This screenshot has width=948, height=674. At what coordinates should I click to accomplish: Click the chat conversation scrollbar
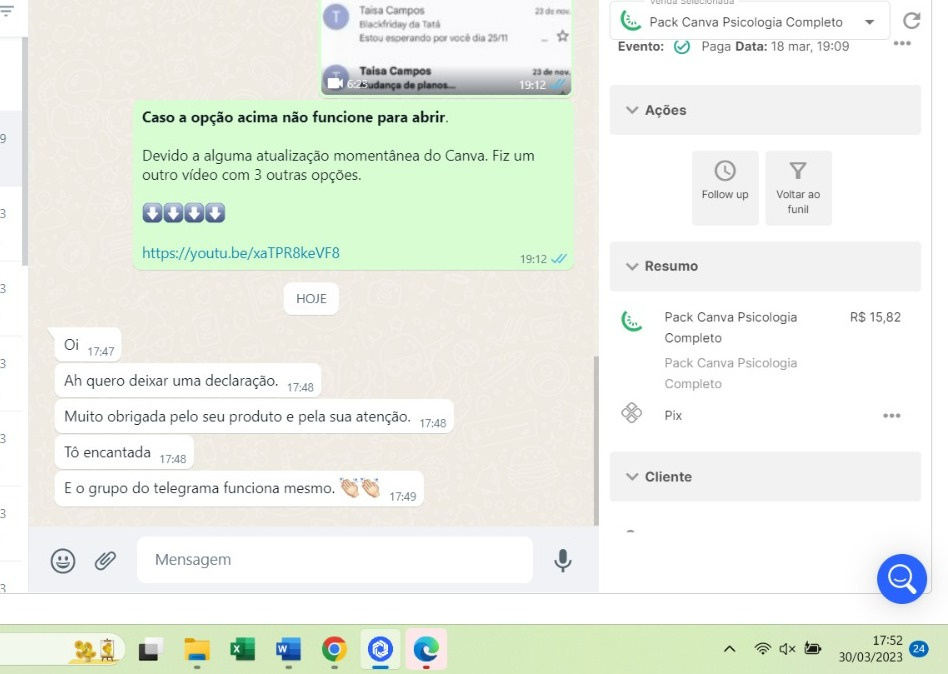click(x=596, y=440)
